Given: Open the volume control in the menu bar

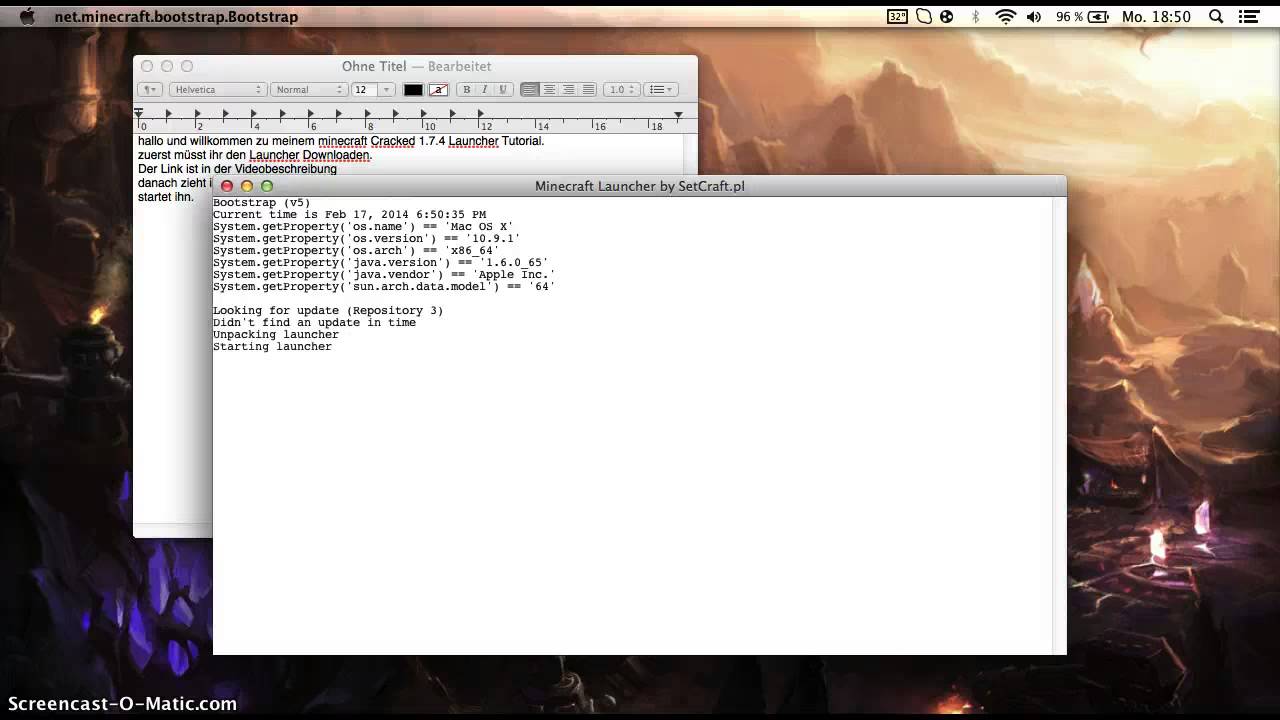Looking at the screenshot, I should [1034, 17].
